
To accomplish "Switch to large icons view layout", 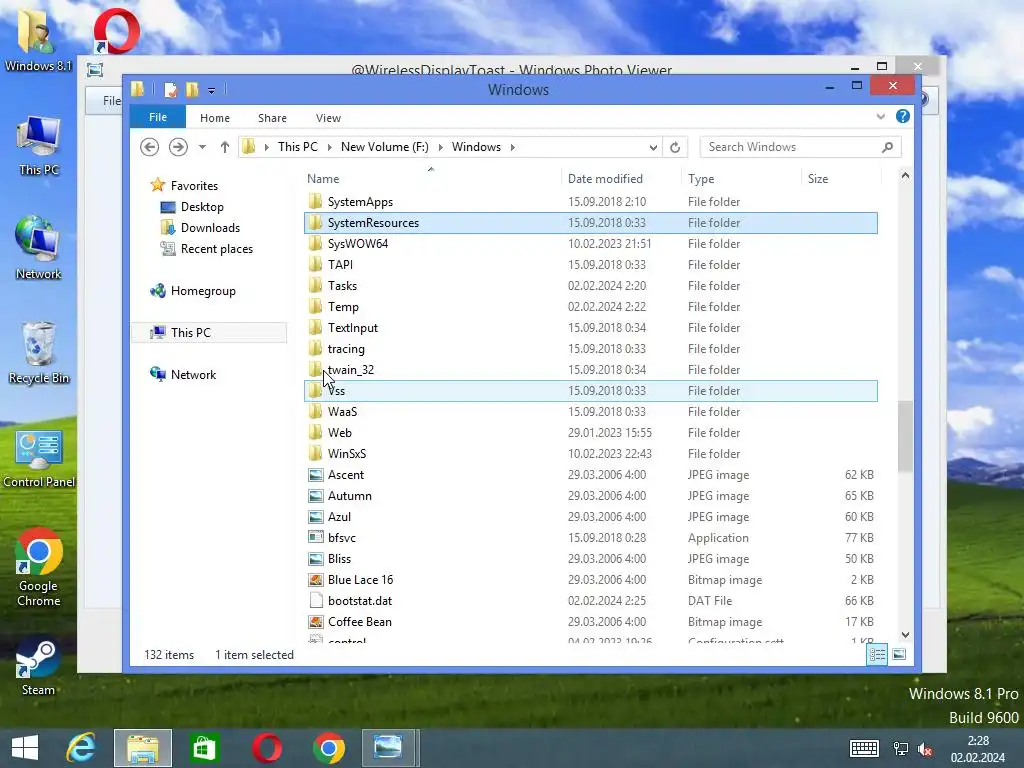I will coord(899,654).
